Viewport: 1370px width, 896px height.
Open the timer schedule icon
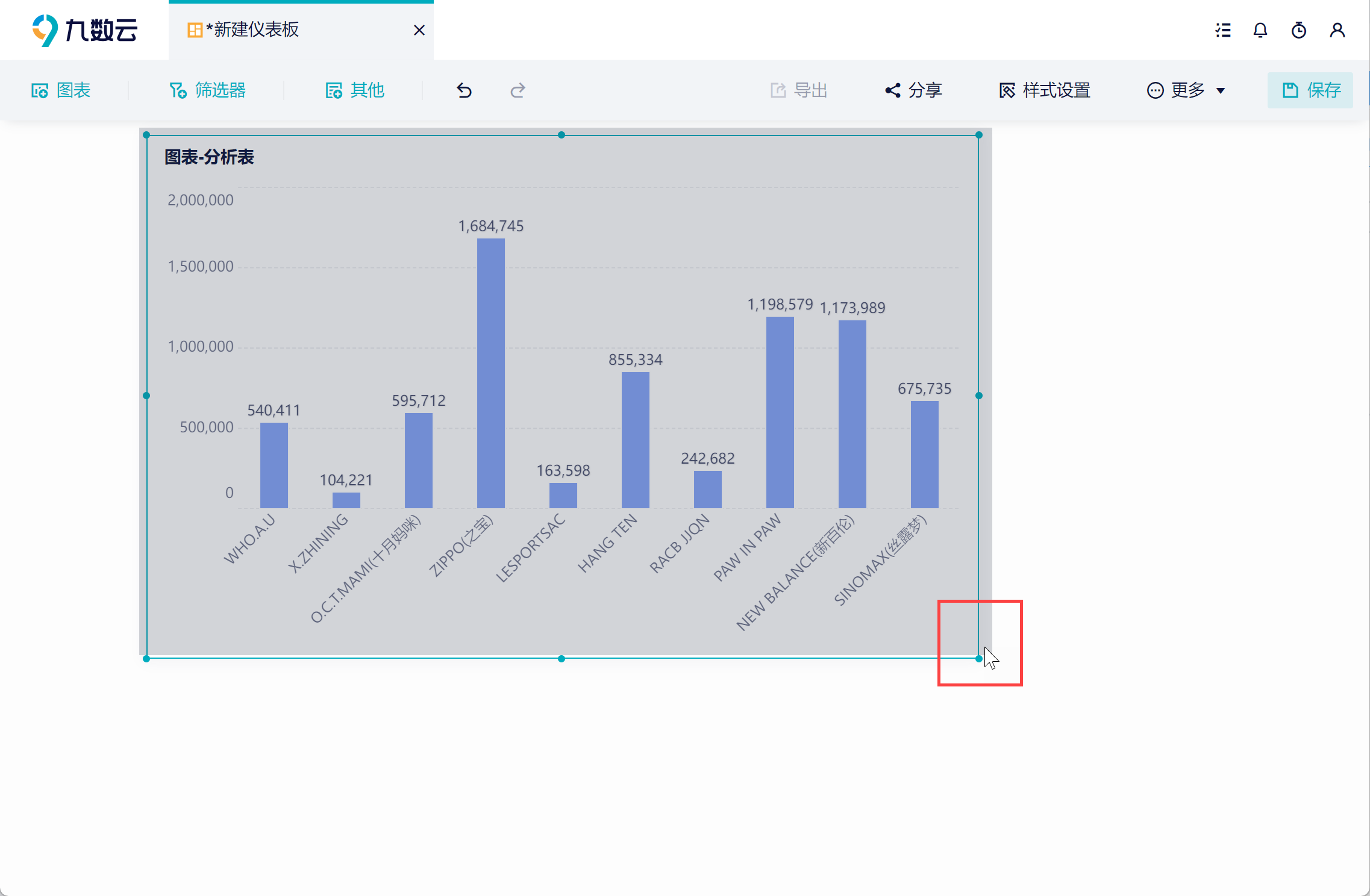[x=1299, y=30]
